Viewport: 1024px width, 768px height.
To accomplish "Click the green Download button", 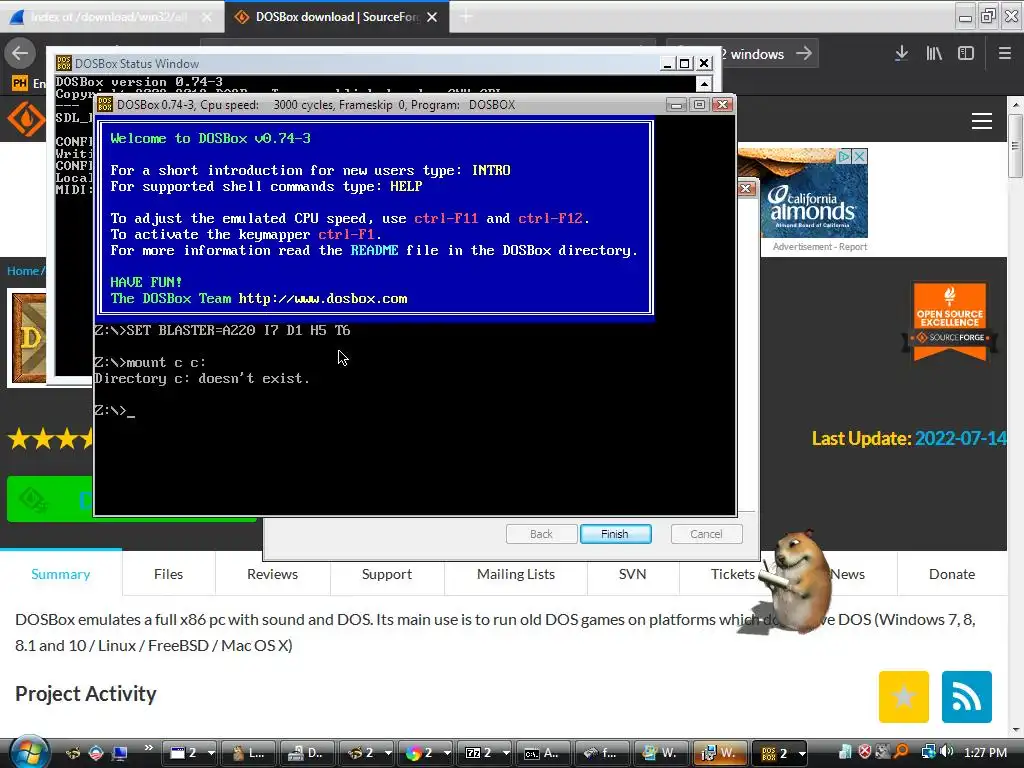I will click(50, 500).
